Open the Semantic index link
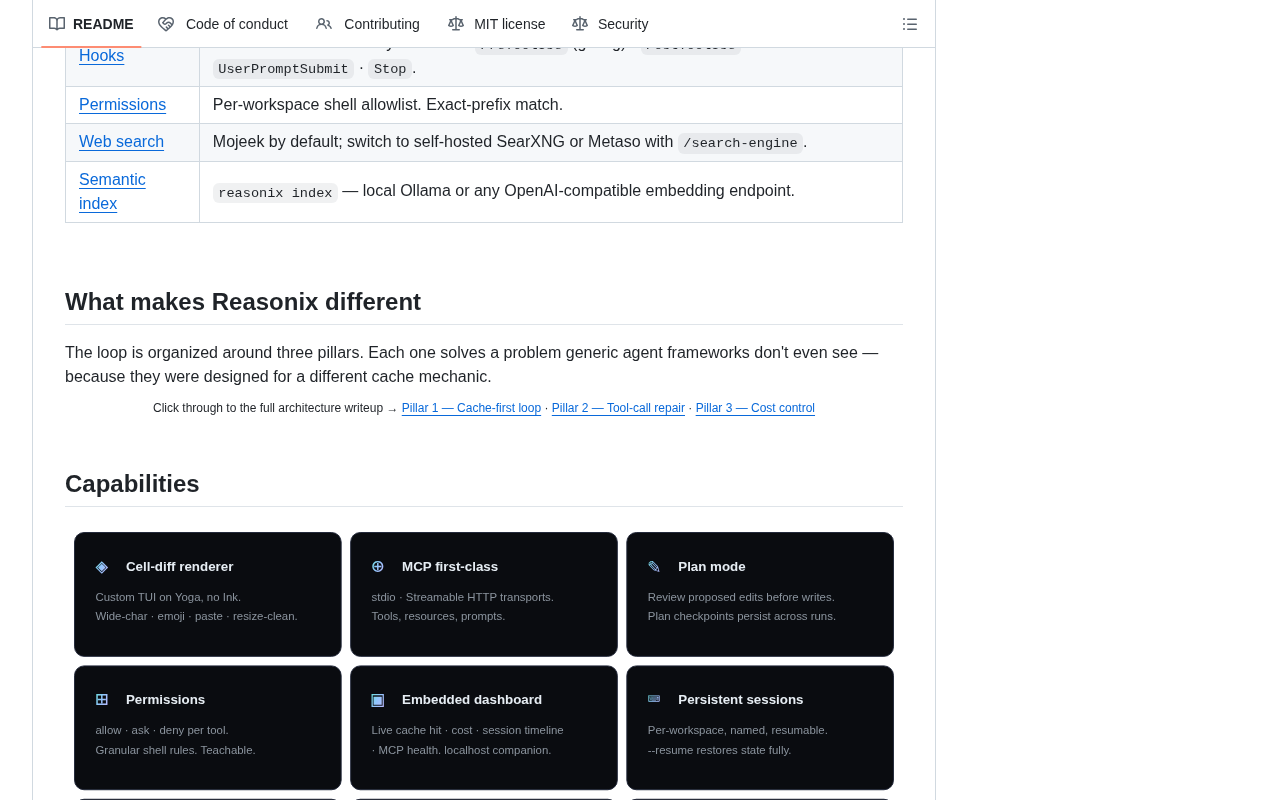This screenshot has height=800, width=1280. pyautogui.click(x=112, y=192)
